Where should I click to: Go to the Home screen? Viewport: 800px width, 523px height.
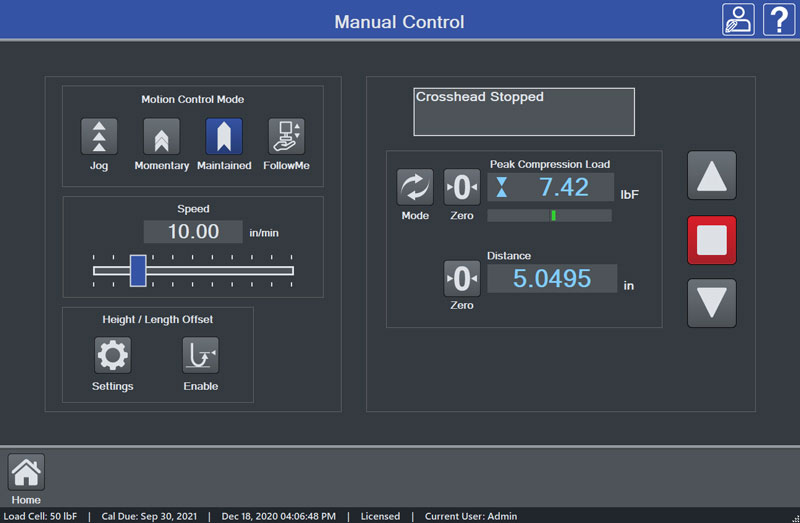point(26,471)
